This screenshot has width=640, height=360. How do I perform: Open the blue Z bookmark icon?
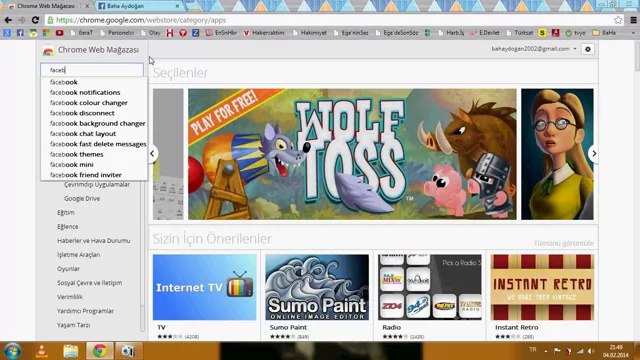[x=196, y=33]
